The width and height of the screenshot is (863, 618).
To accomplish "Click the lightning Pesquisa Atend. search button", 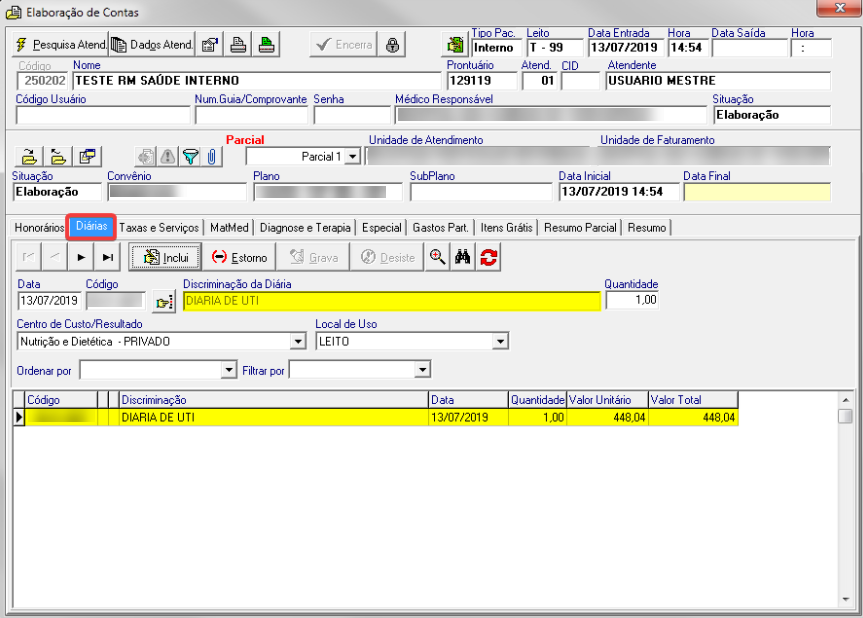I will (60, 45).
